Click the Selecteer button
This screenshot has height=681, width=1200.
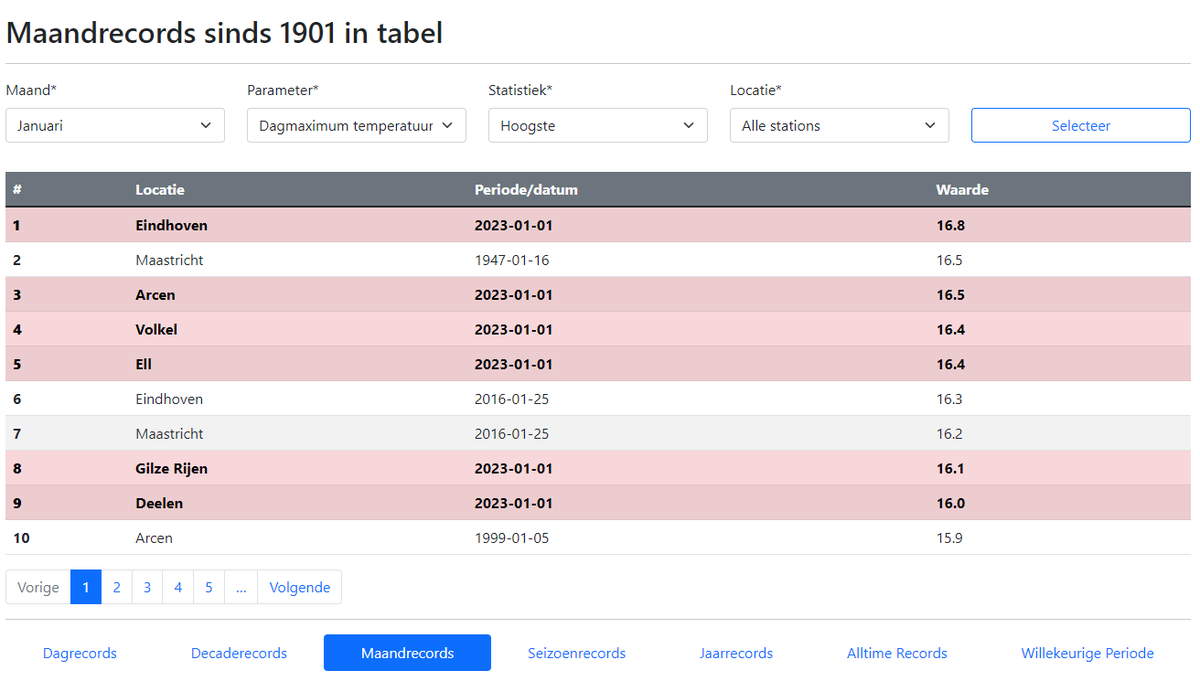pos(1080,125)
